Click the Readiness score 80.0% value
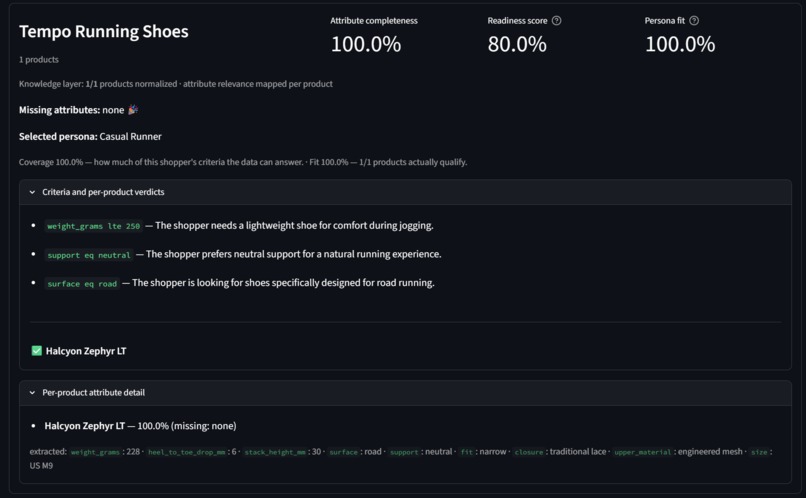This screenshot has height=498, width=806. click(x=517, y=44)
